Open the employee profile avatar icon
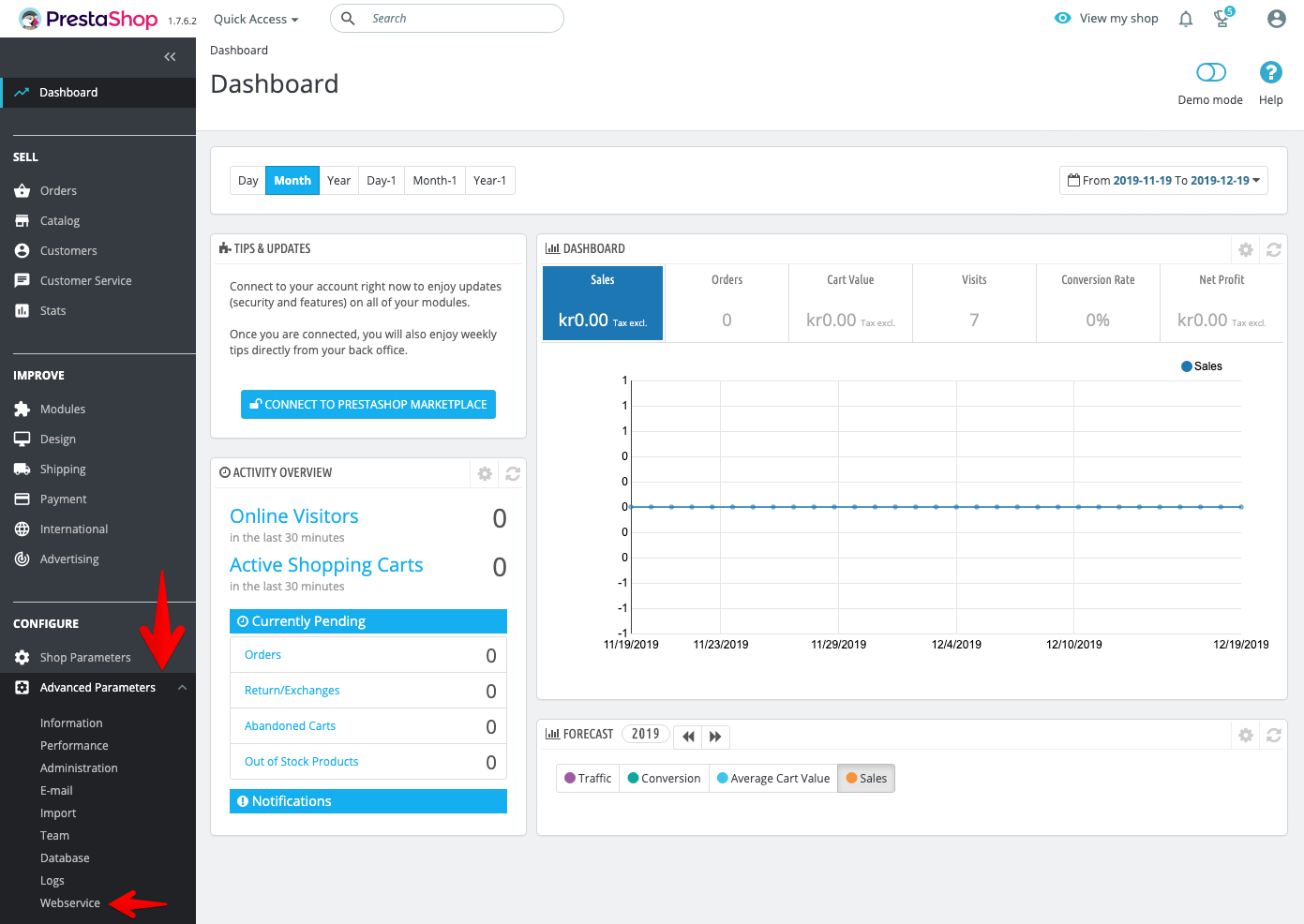The width and height of the screenshot is (1304, 924). click(1276, 19)
